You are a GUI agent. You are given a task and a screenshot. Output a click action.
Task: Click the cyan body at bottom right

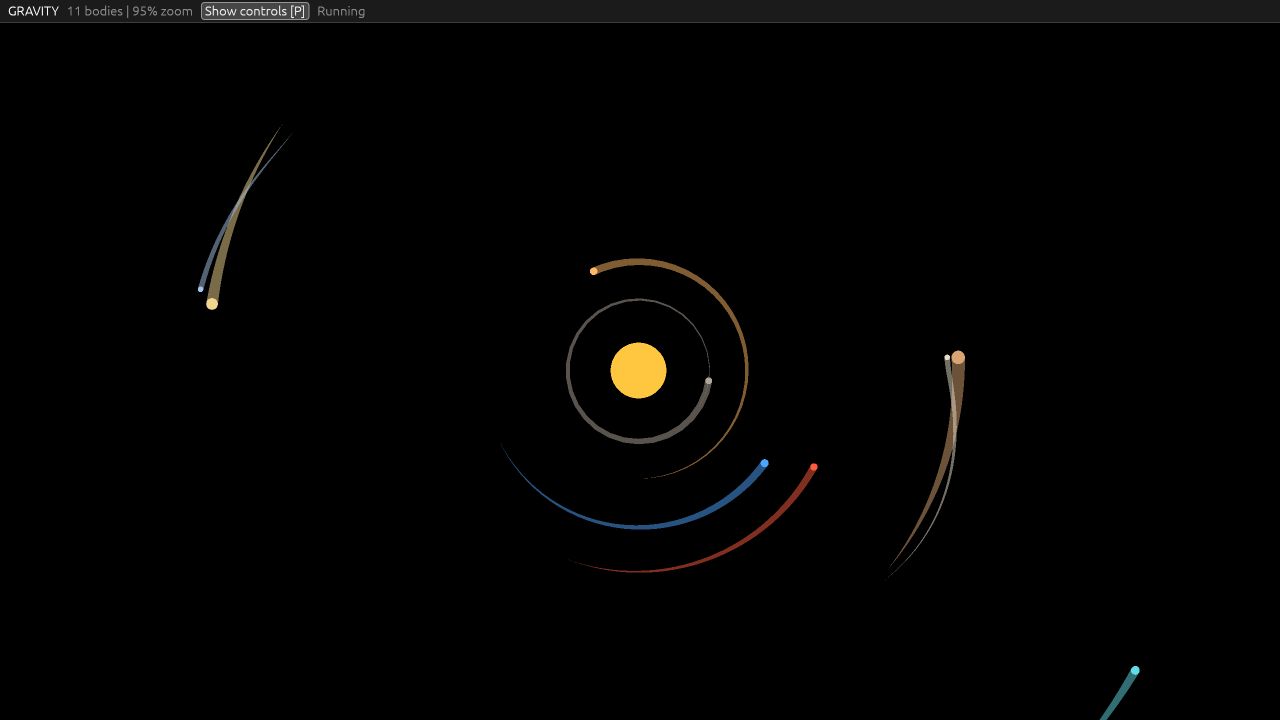1135,671
